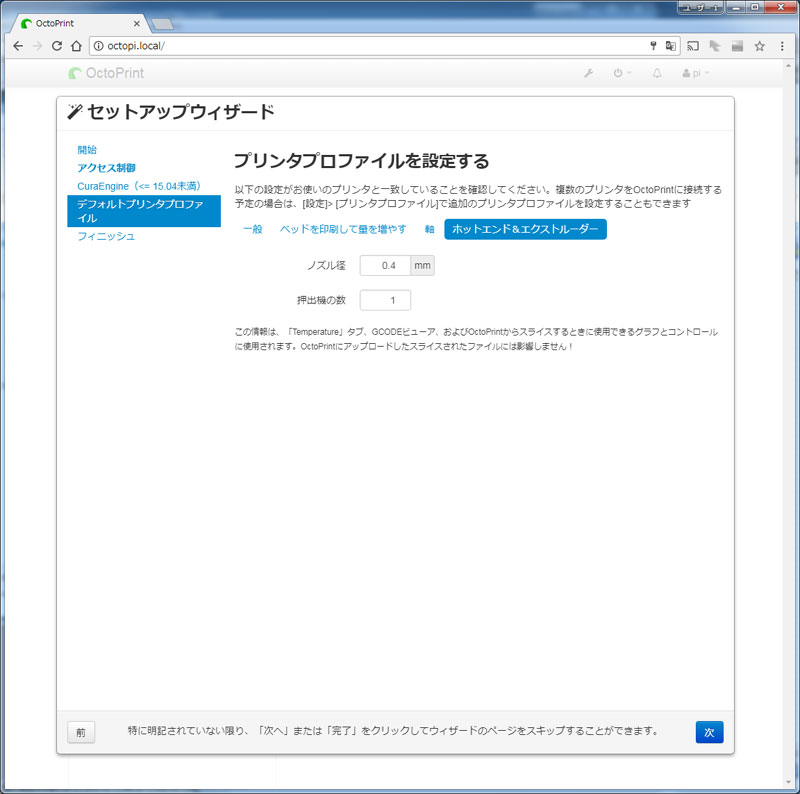Click the OctoPrint logo in the navbar
This screenshot has width=800, height=794.
click(106, 73)
